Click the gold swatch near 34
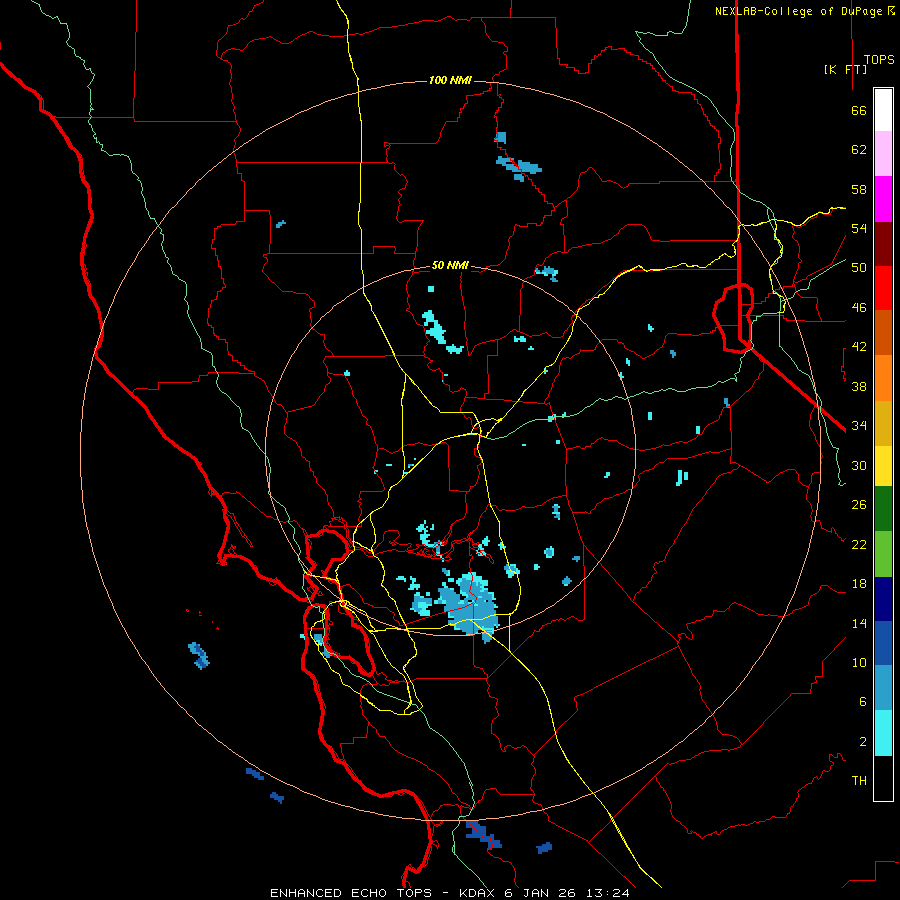Image resolution: width=900 pixels, height=900 pixels. (883, 424)
